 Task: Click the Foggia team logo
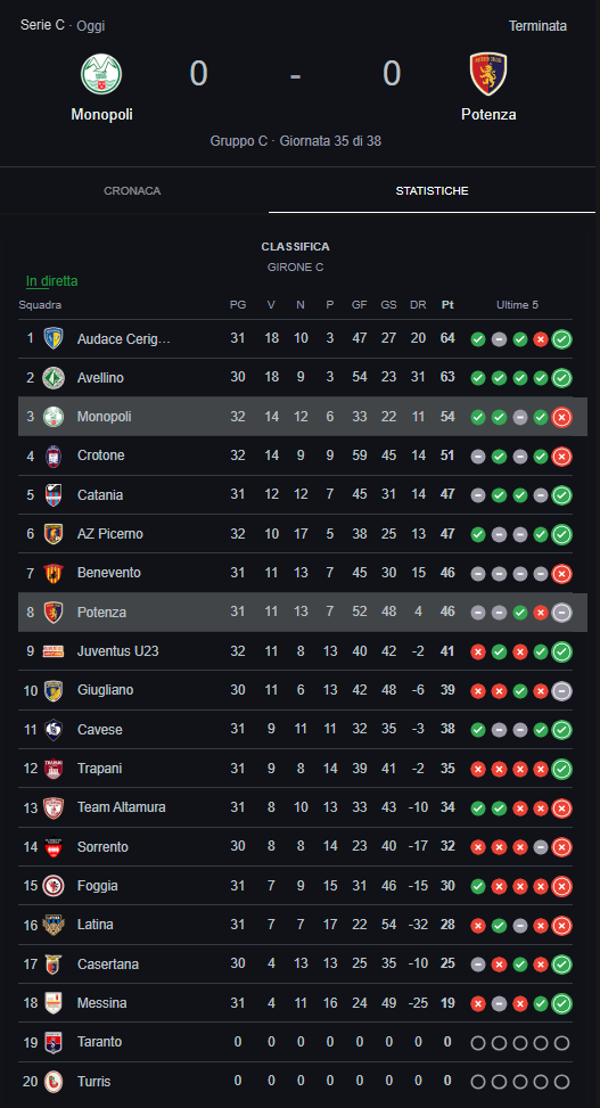click(53, 886)
